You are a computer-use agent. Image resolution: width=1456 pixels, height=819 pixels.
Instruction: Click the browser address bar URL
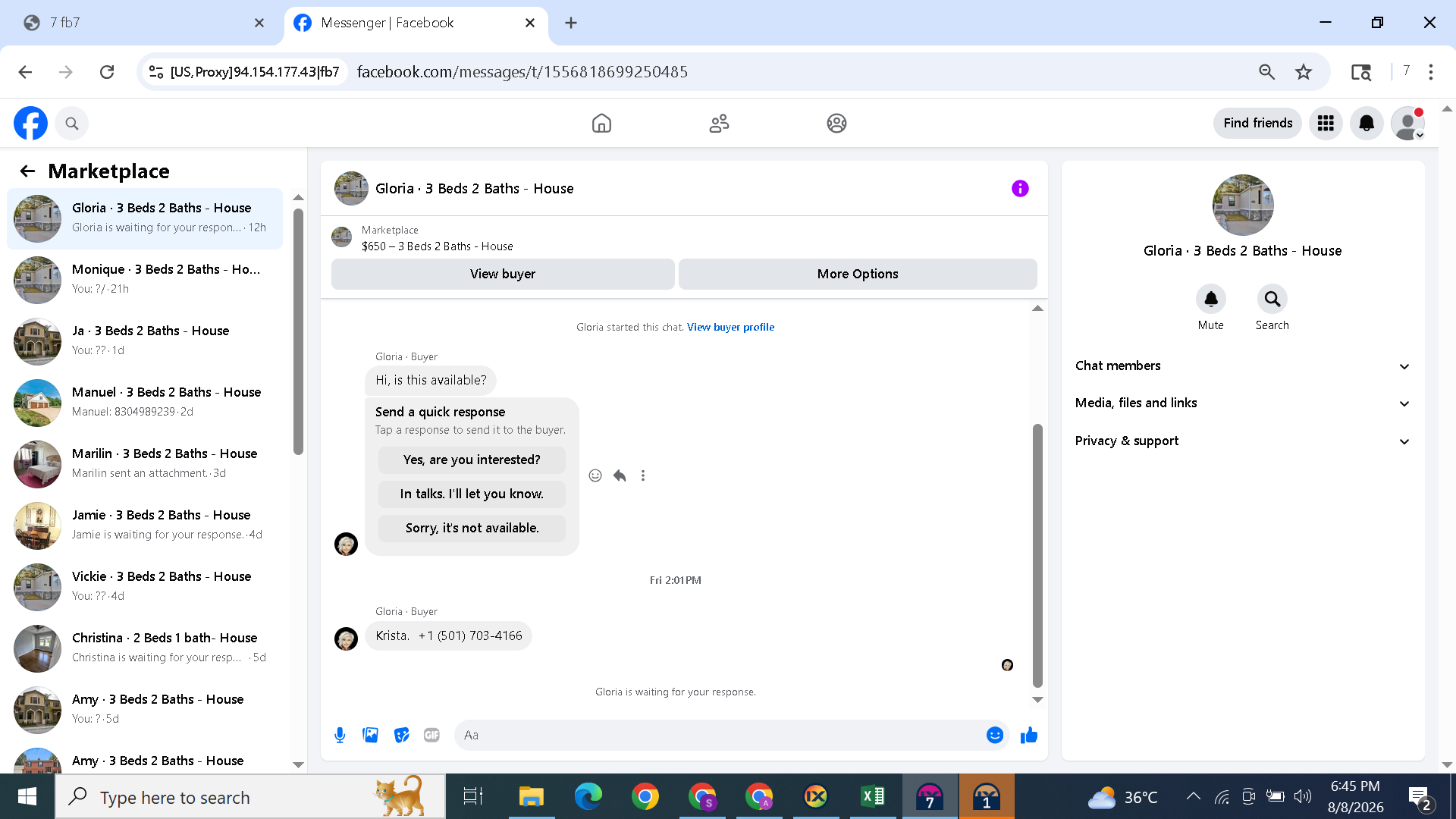pyautogui.click(x=522, y=72)
